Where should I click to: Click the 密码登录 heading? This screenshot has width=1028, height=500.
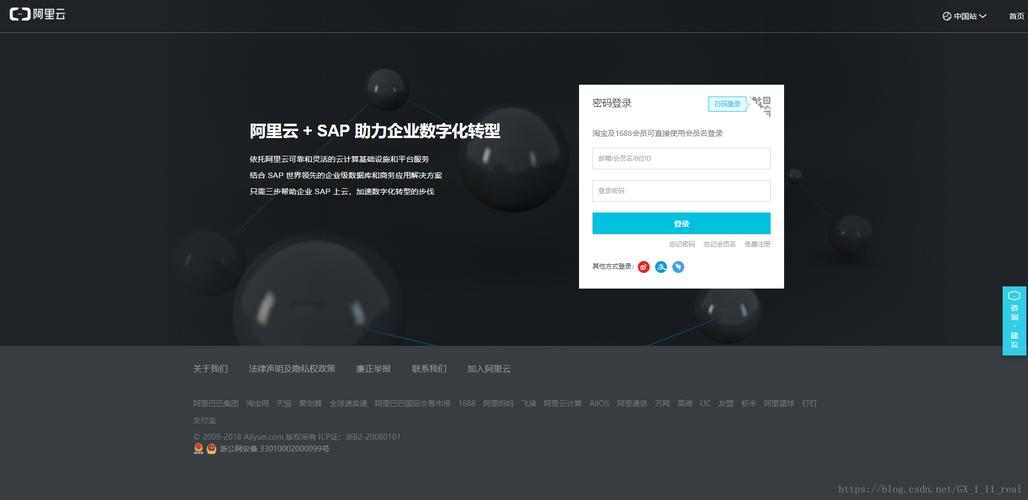612,104
